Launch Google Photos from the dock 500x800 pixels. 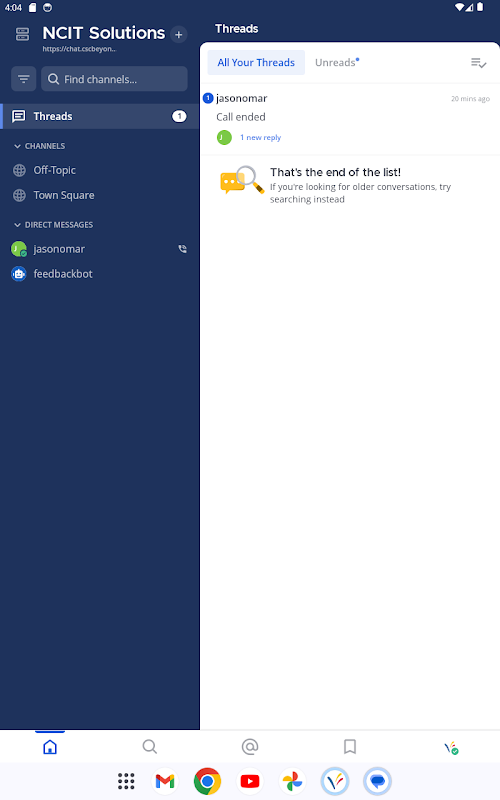tap(292, 781)
